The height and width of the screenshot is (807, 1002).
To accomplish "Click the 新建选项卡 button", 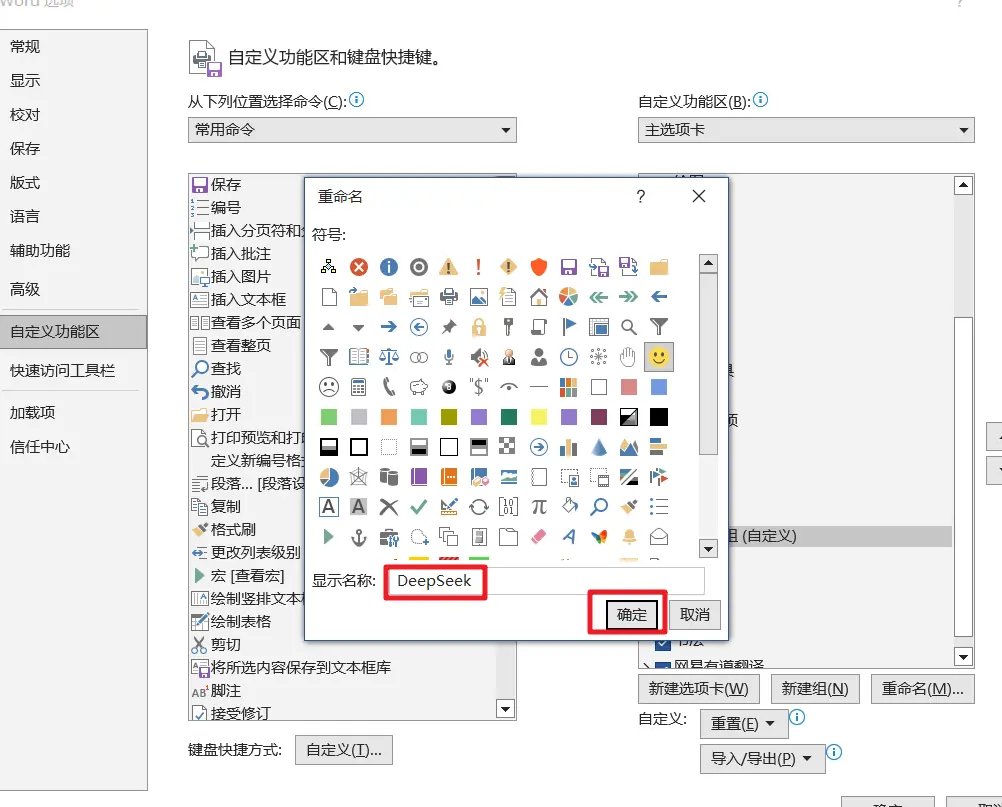I will tap(698, 689).
